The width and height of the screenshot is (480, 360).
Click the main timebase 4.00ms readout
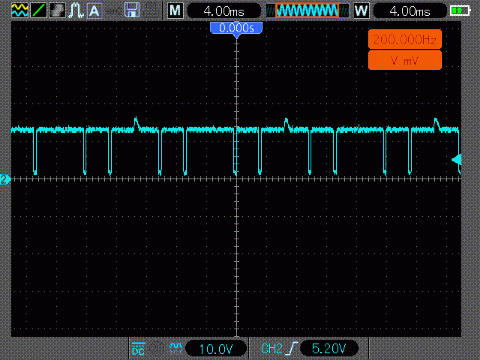coord(224,11)
